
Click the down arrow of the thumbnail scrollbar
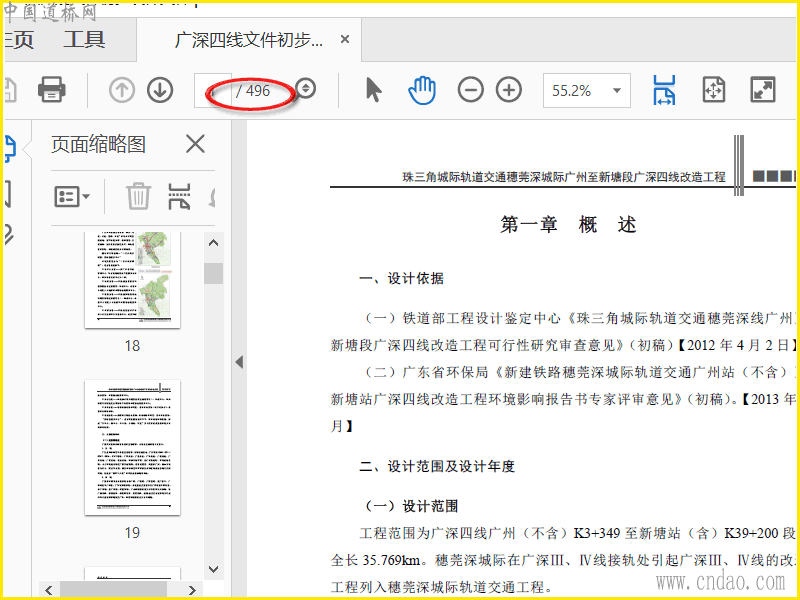[214, 569]
